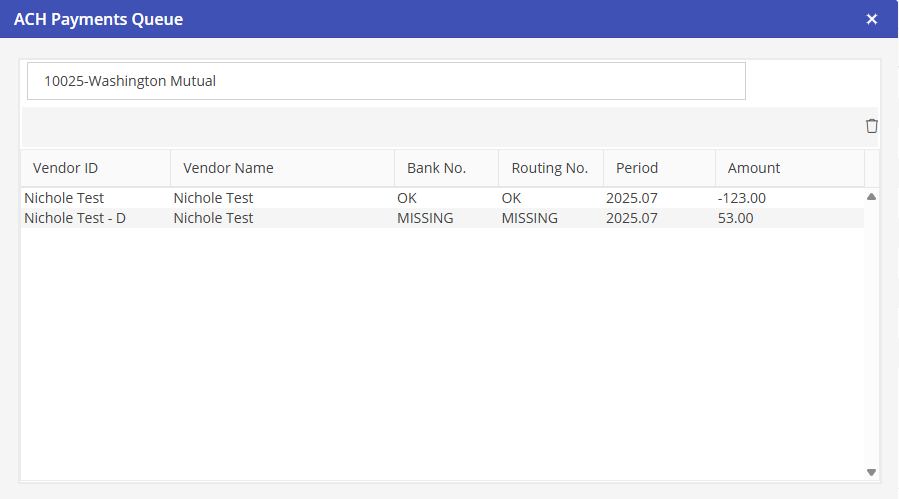The width and height of the screenshot is (899, 499).
Task: Click the OK routing number cell
Action: click(512, 198)
